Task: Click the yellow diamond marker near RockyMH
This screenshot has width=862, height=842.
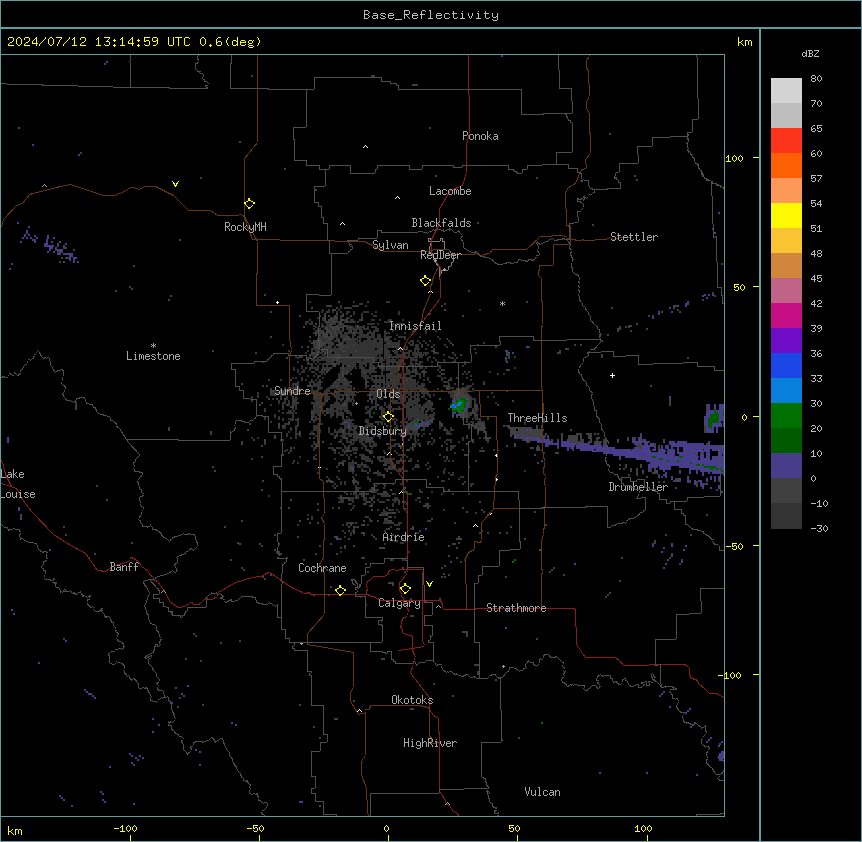Action: (249, 204)
